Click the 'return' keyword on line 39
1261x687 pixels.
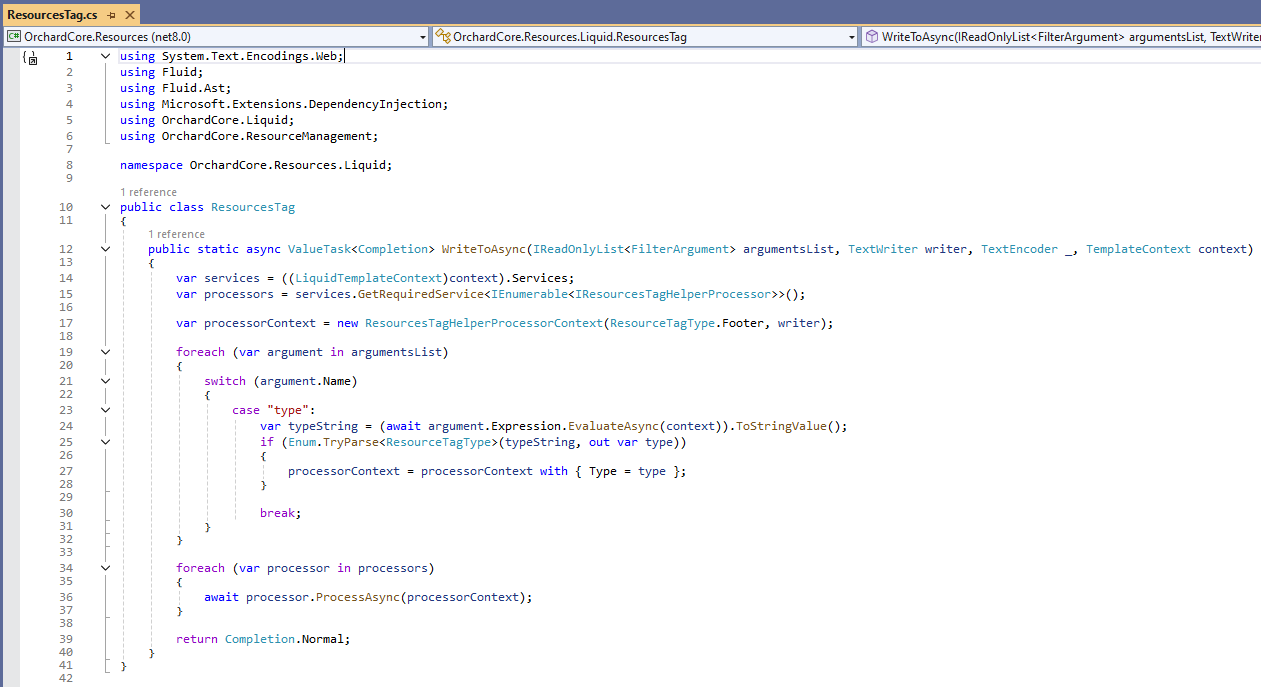point(197,639)
